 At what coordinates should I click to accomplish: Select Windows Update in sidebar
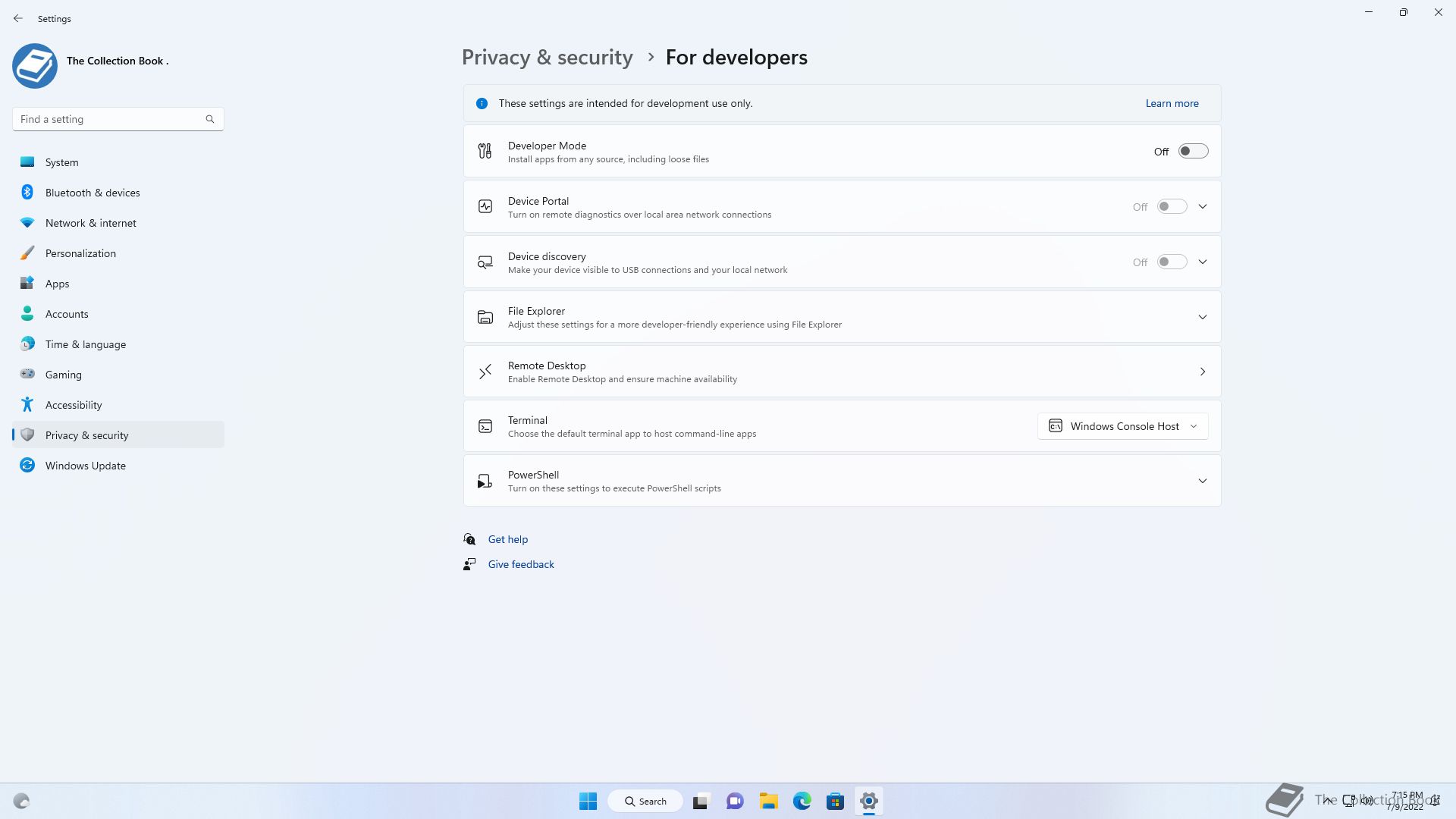click(118, 466)
